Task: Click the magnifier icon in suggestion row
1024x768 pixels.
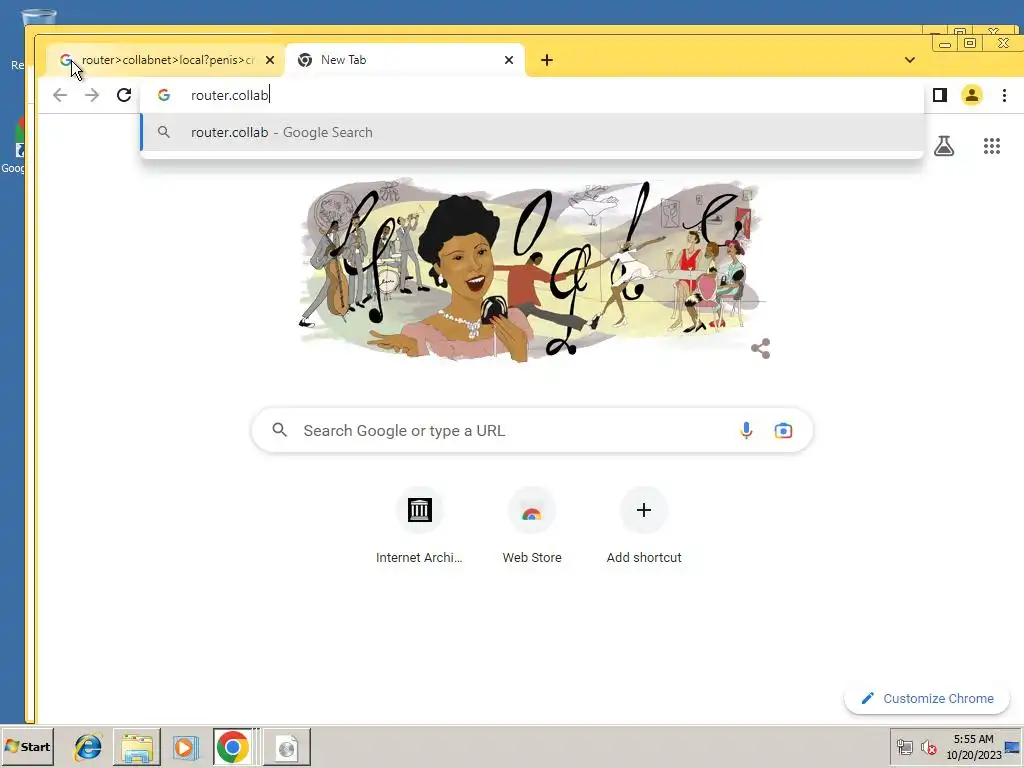Action: pos(164,133)
